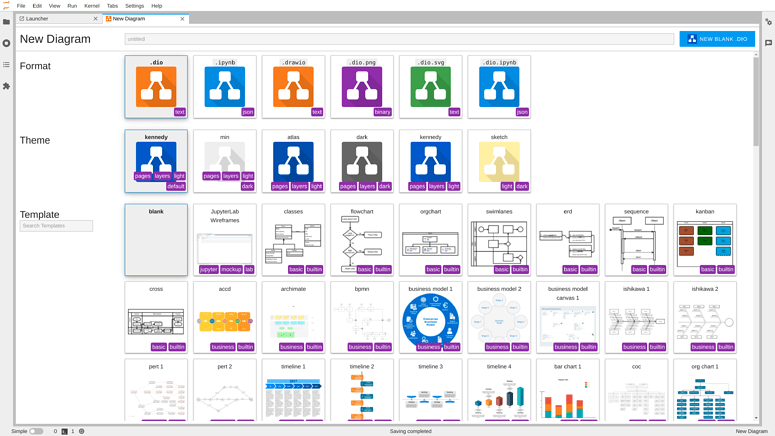775x436 pixels.
Task: Open the File Browser sidebar icon
Action: (x=6, y=22)
